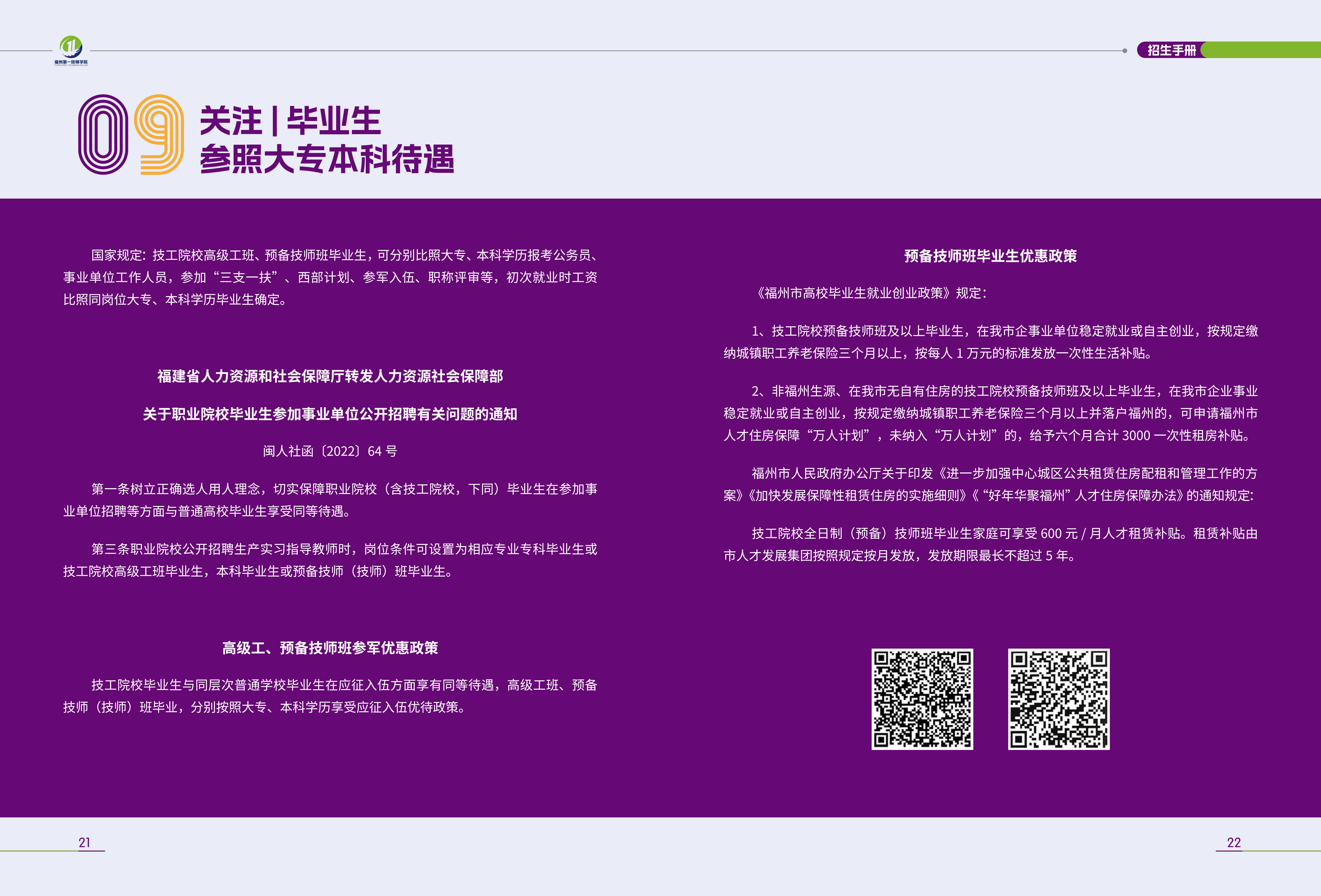Click the 招生手册 label tab
Viewport: 1321px width, 896px height.
click(x=1172, y=50)
